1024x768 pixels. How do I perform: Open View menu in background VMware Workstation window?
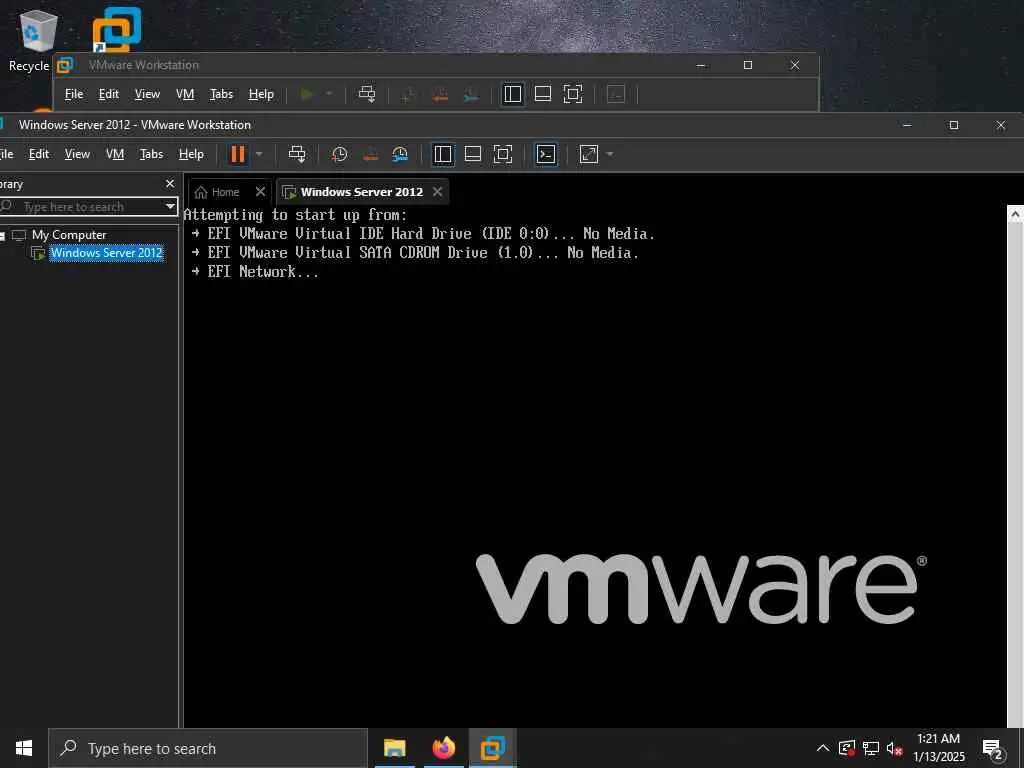point(147,94)
